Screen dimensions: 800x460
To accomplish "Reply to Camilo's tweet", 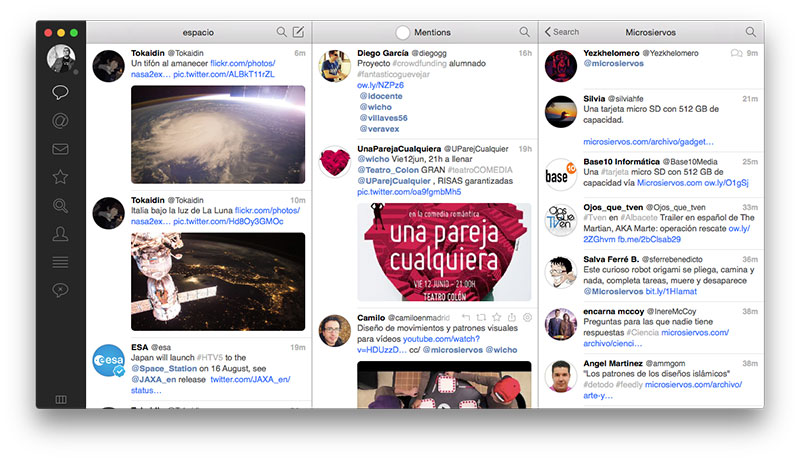I will click(x=466, y=317).
